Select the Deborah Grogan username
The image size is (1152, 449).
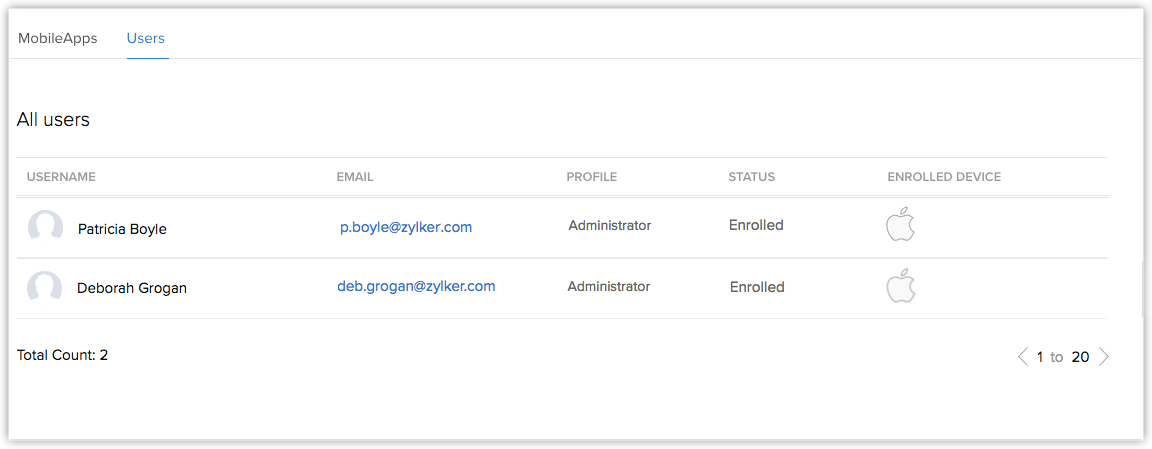coord(132,288)
